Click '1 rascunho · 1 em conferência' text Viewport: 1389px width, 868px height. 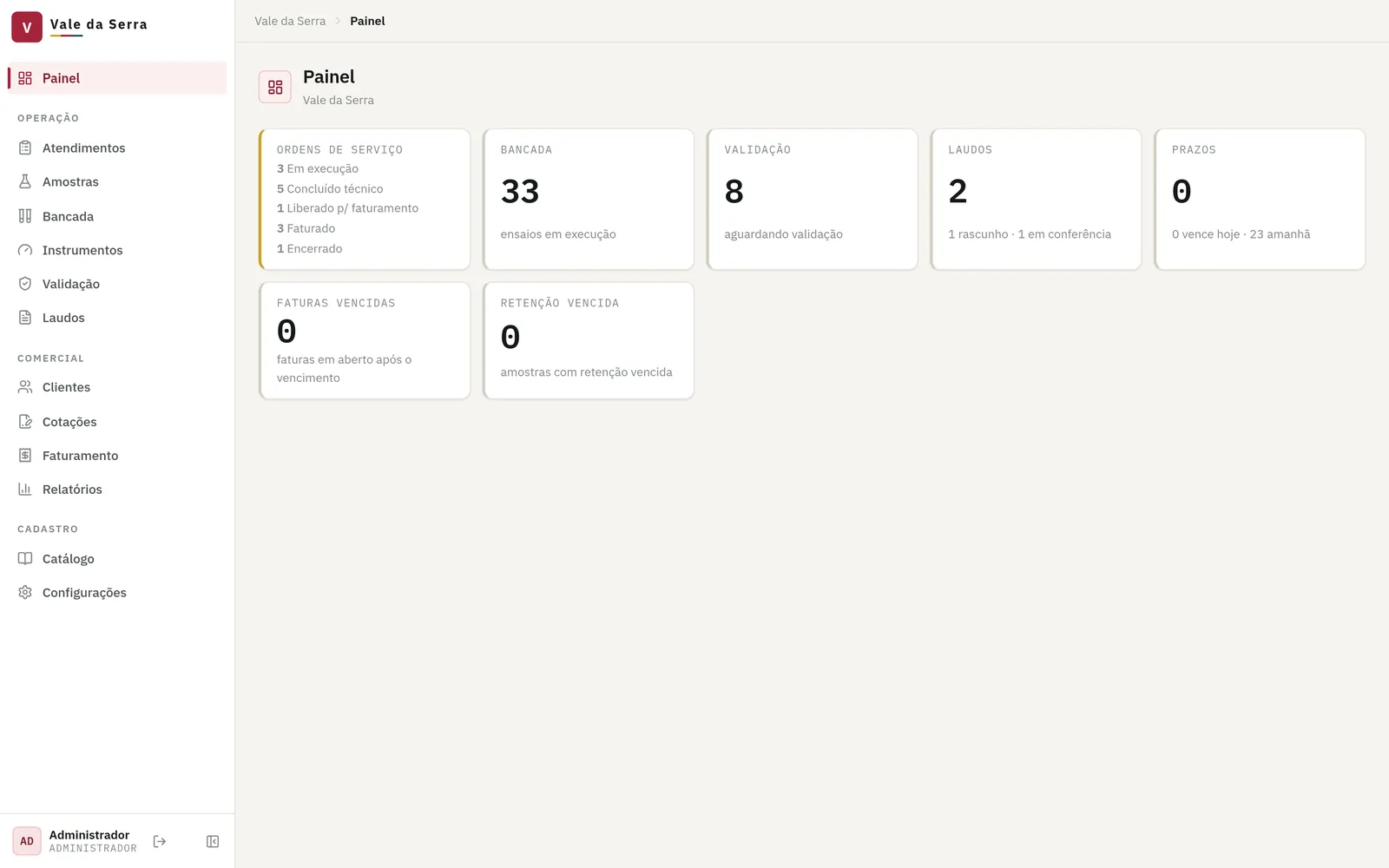(1030, 234)
